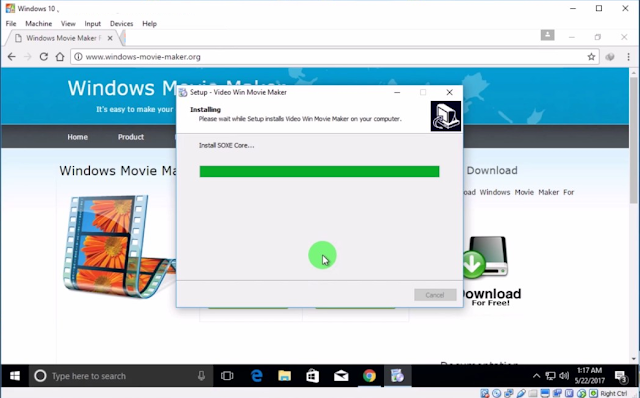The width and height of the screenshot is (640, 398).
Task: Click guest network tray icon
Action: 550,376
